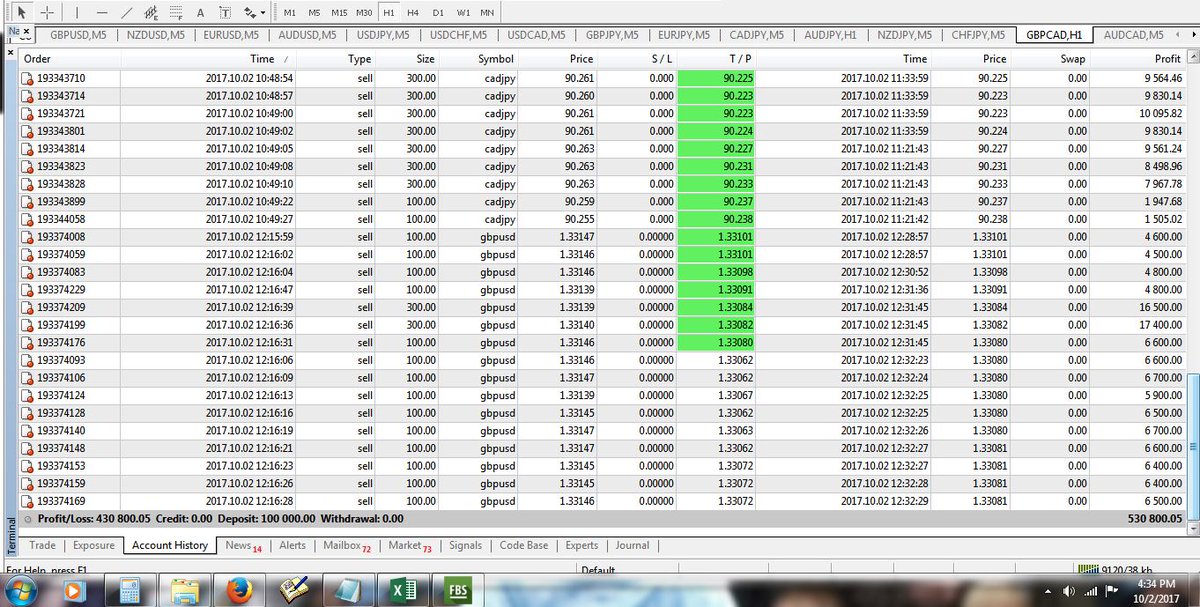Select the Crosshair tool
Image resolution: width=1200 pixels, height=607 pixels.
pos(45,12)
